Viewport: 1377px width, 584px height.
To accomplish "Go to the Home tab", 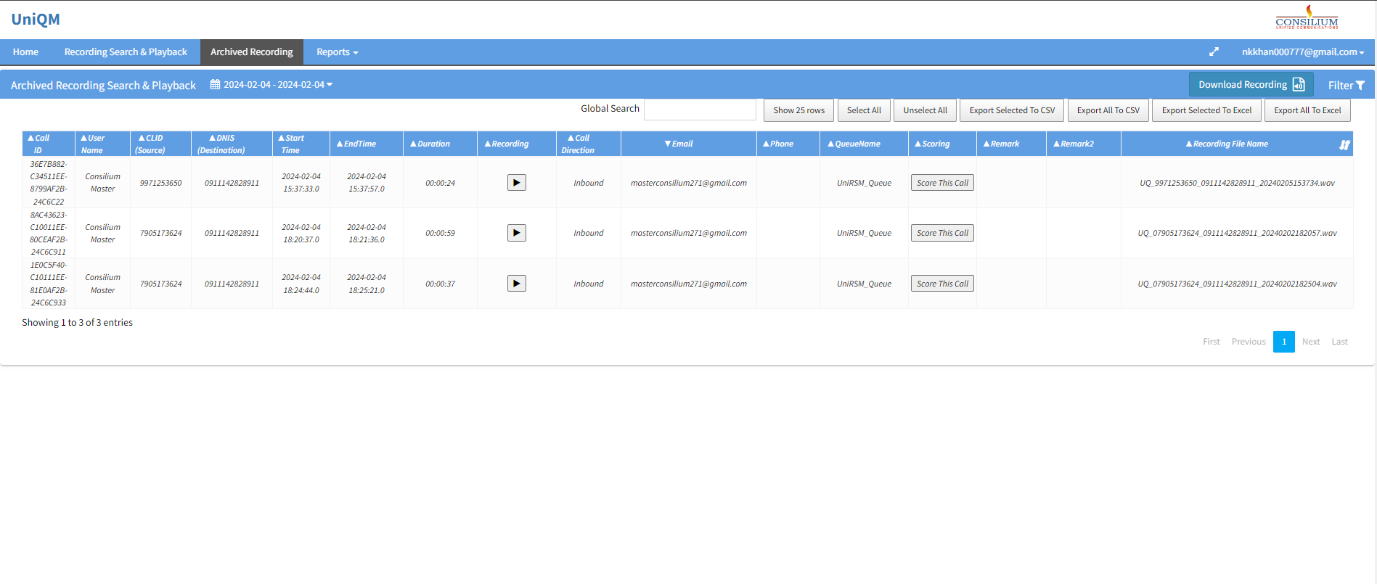I will pyautogui.click(x=26, y=52).
